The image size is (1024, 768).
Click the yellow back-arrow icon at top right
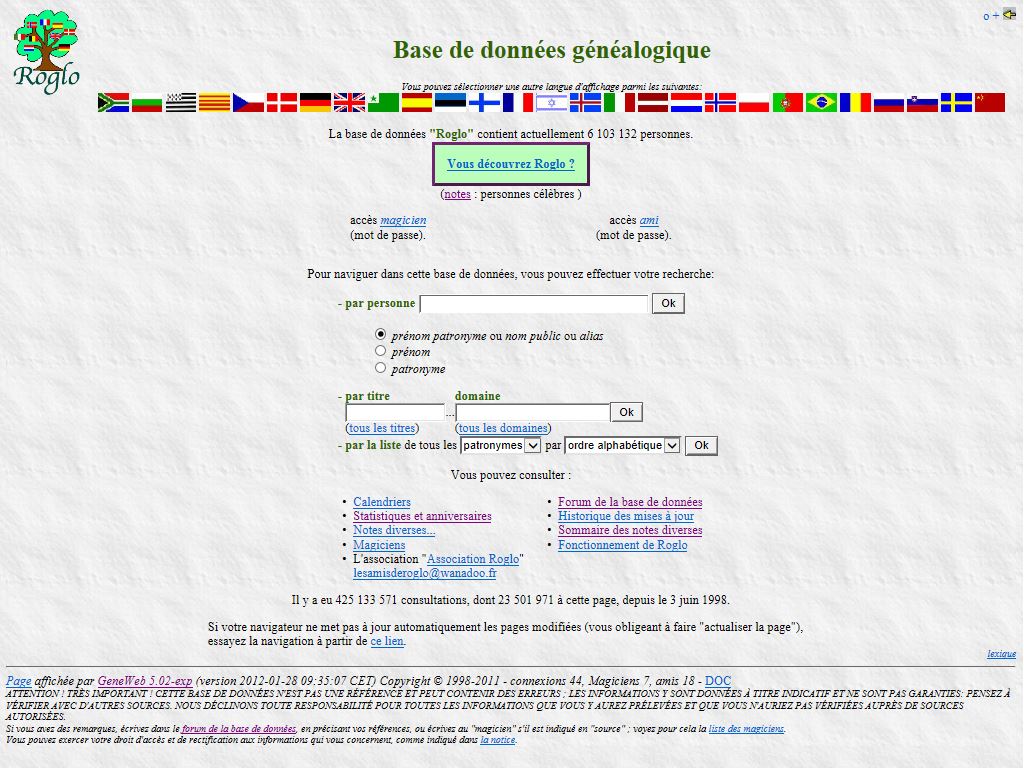(1010, 14)
